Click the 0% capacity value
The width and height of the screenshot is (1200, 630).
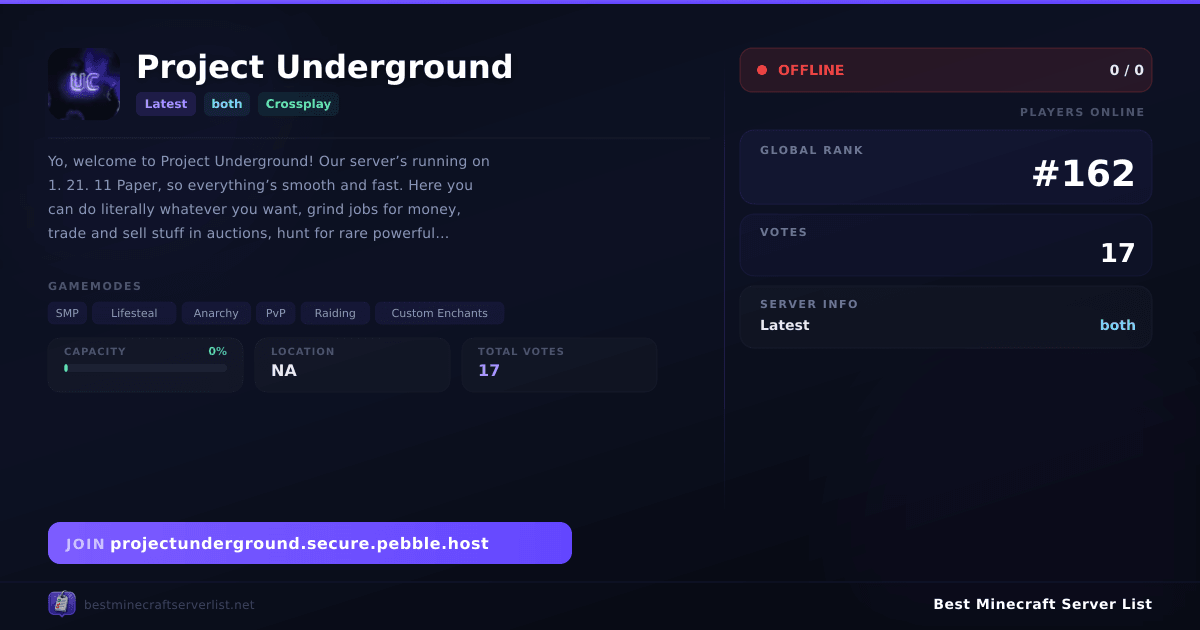point(217,351)
